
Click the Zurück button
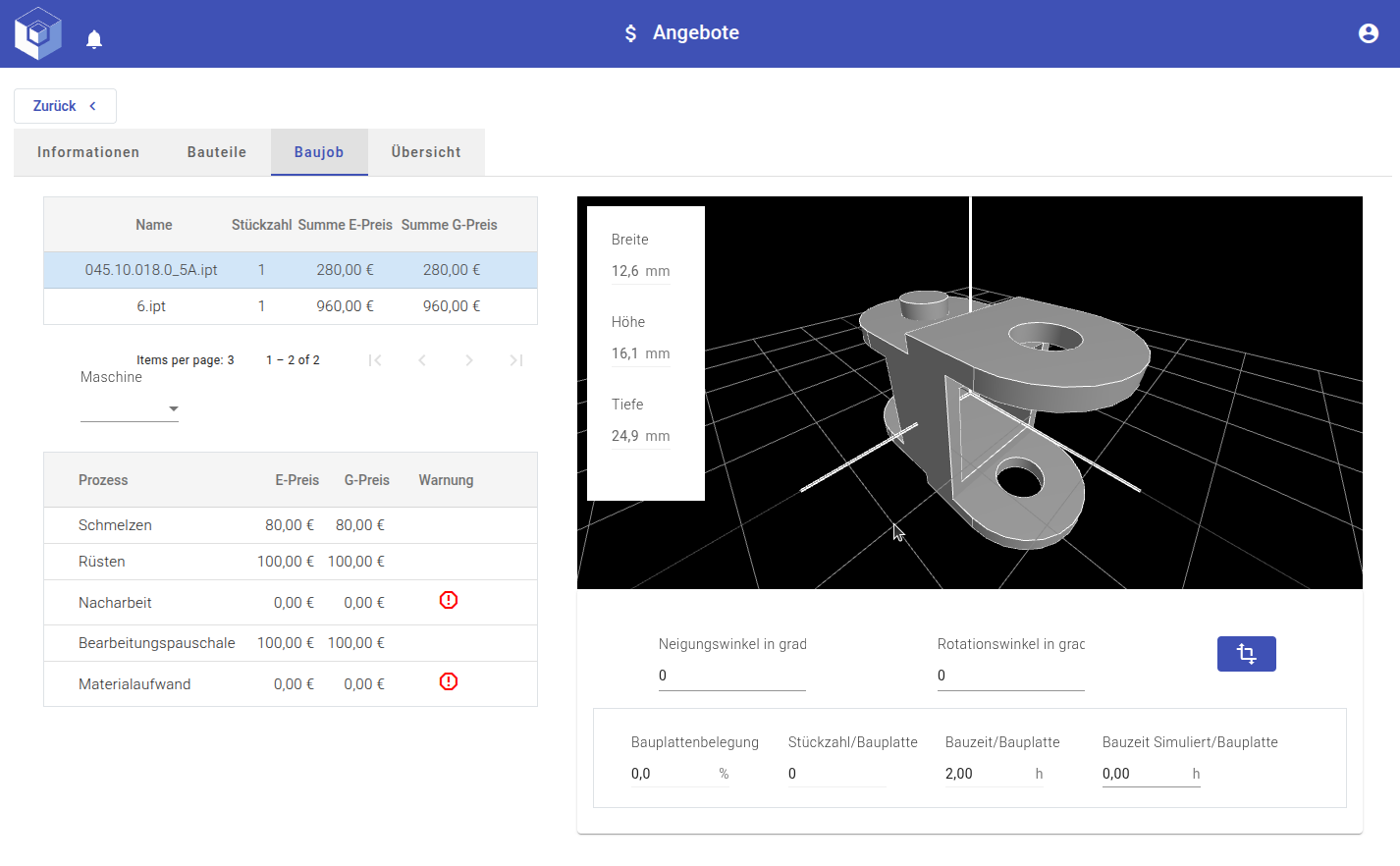[x=65, y=106]
